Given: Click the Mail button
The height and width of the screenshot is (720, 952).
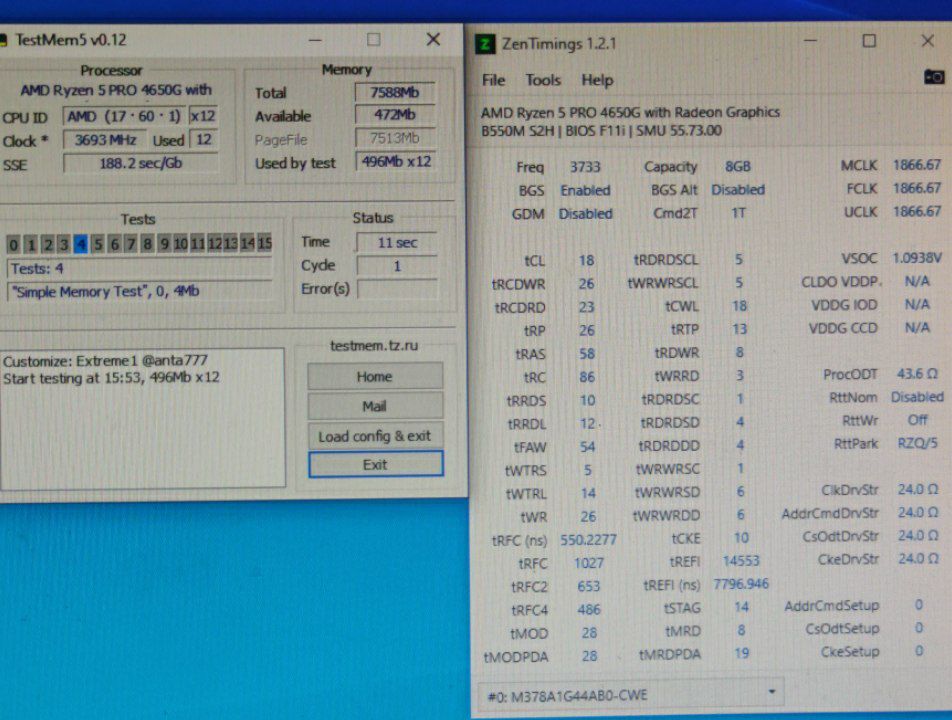Looking at the screenshot, I should click(375, 406).
